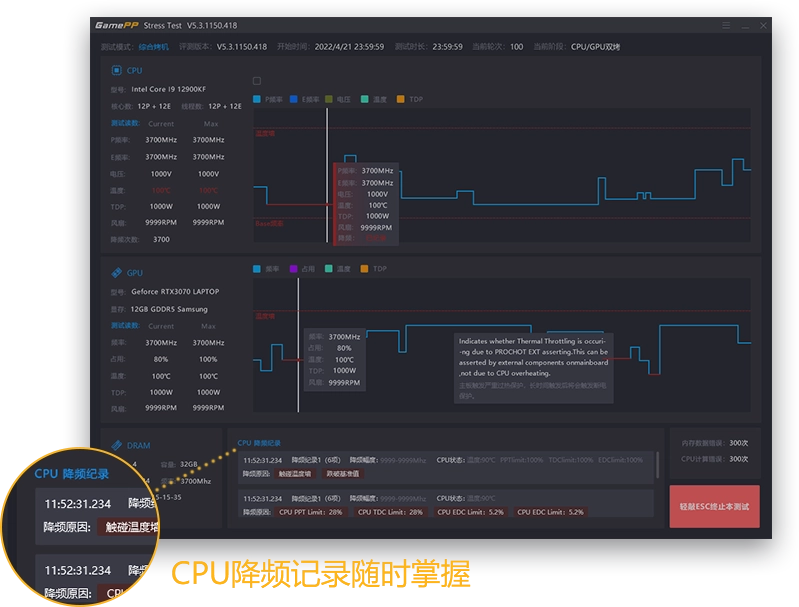Tick the checkbox above the CPU legend
799x607 pixels.
[257, 81]
